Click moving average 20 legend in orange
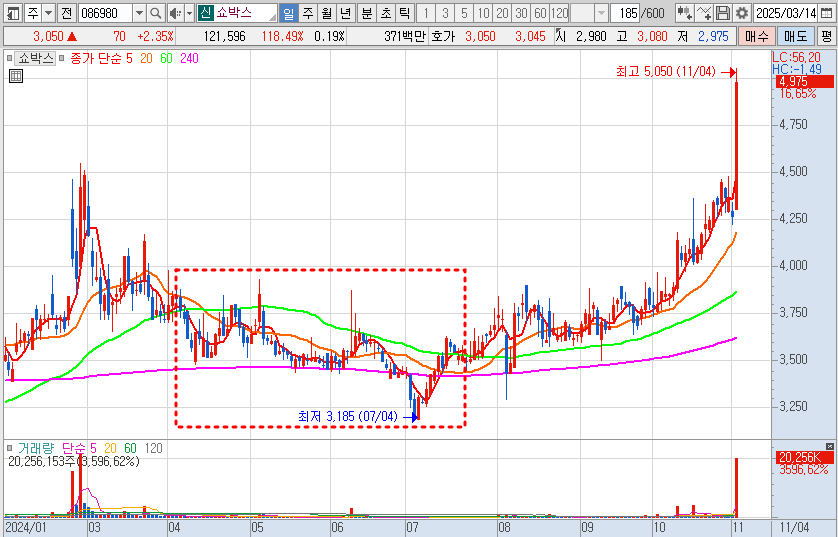838x537 pixels. tap(146, 58)
